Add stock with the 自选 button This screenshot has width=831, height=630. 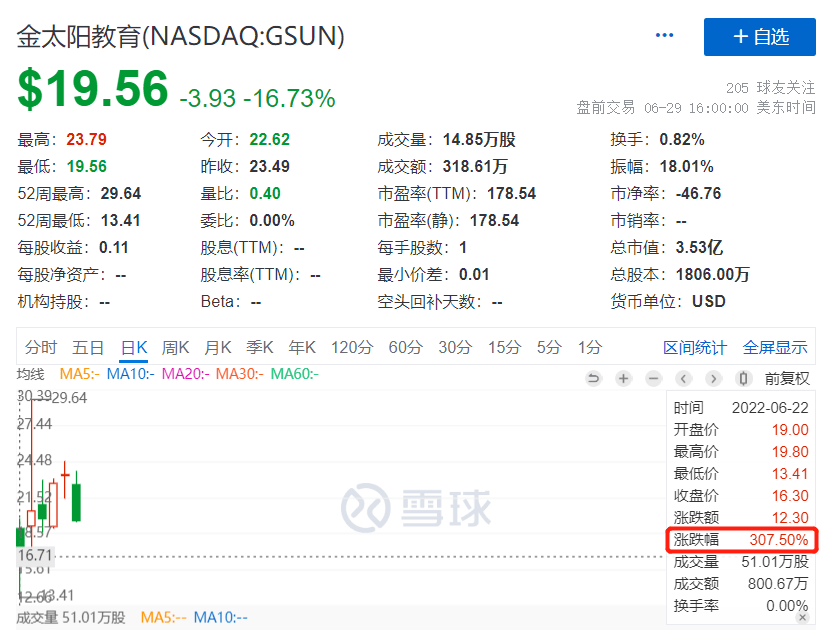coord(760,37)
